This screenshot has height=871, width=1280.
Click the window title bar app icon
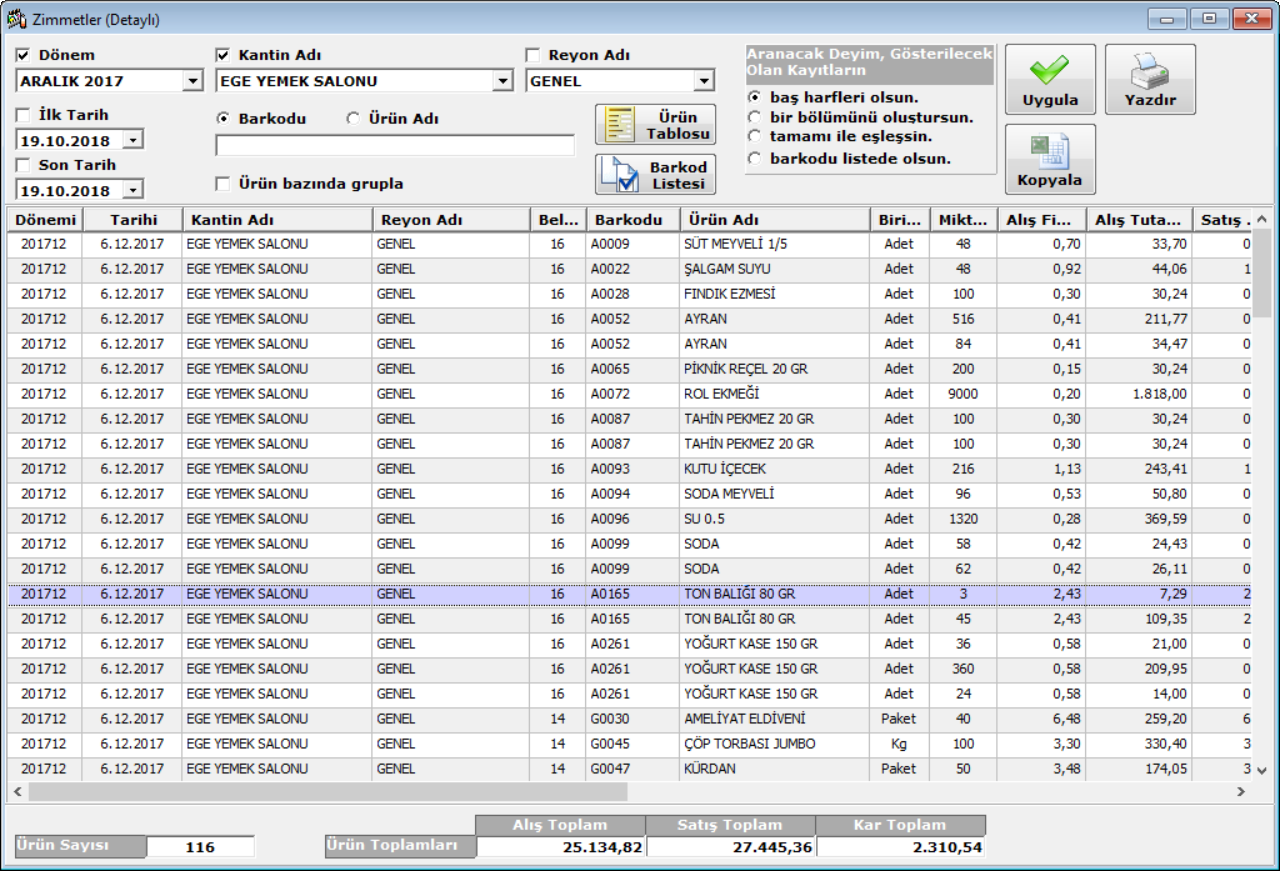pyautogui.click(x=17, y=19)
